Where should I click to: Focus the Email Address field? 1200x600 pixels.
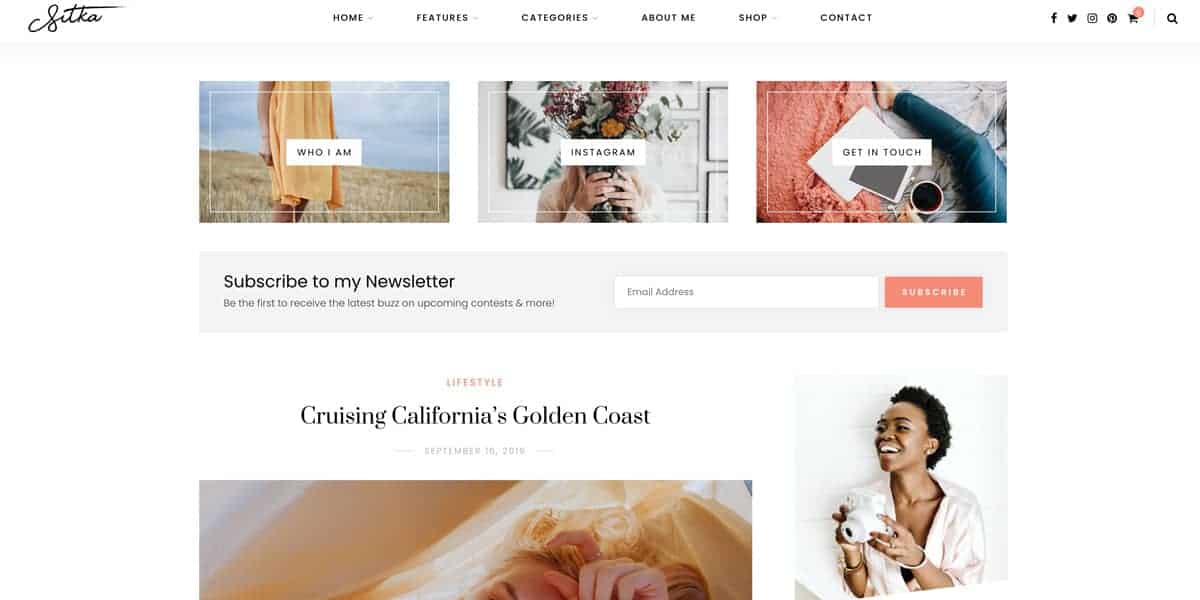click(746, 292)
